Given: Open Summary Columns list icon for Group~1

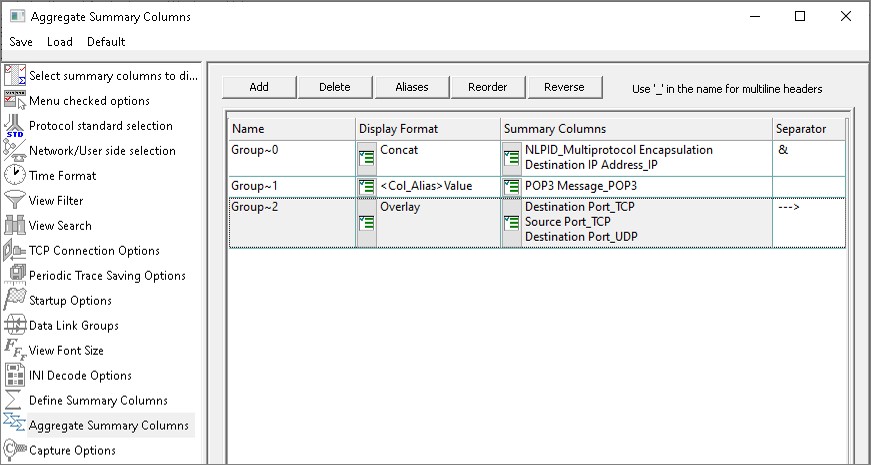Looking at the screenshot, I should tap(512, 187).
